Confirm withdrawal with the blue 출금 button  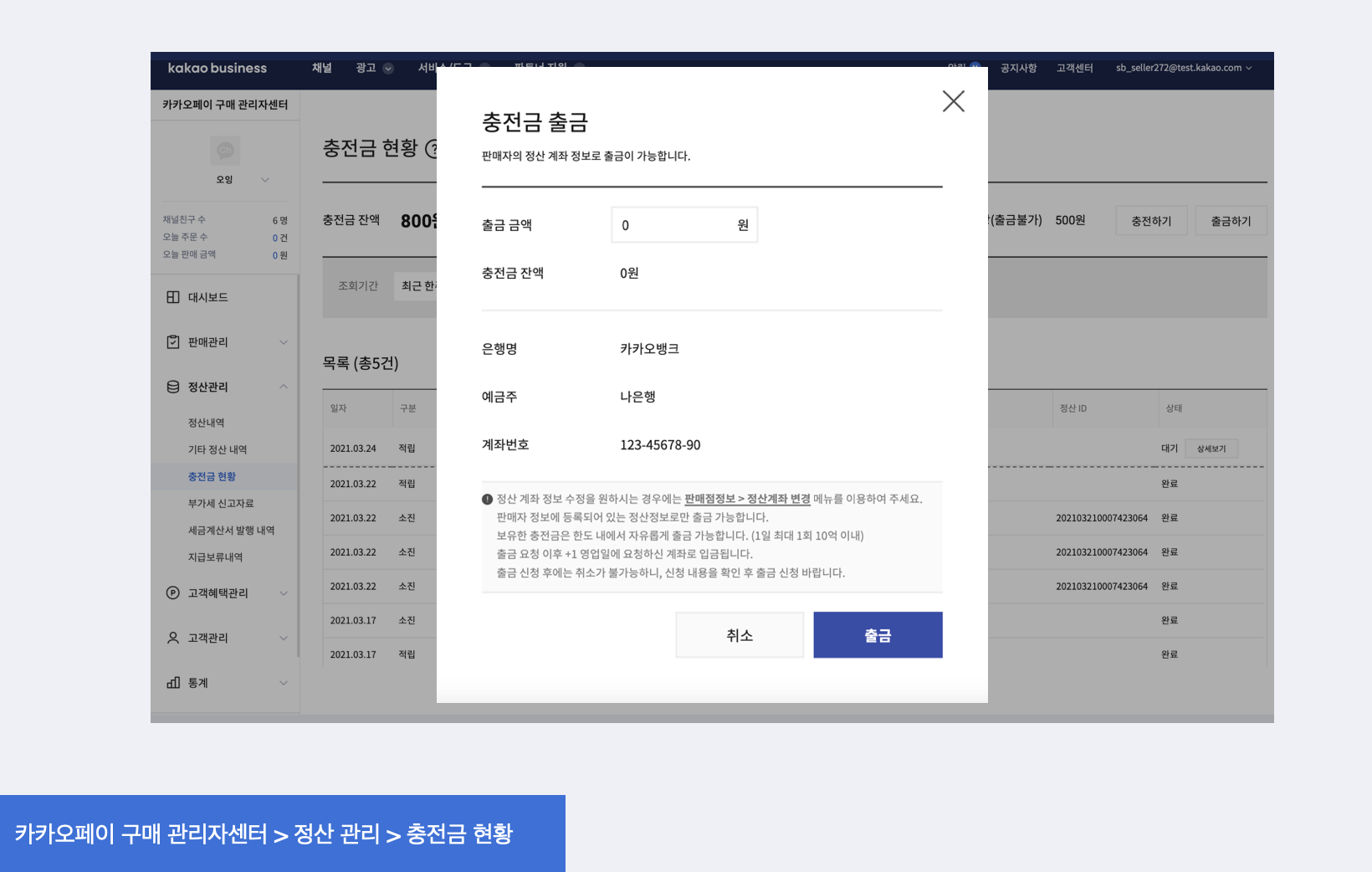[878, 635]
